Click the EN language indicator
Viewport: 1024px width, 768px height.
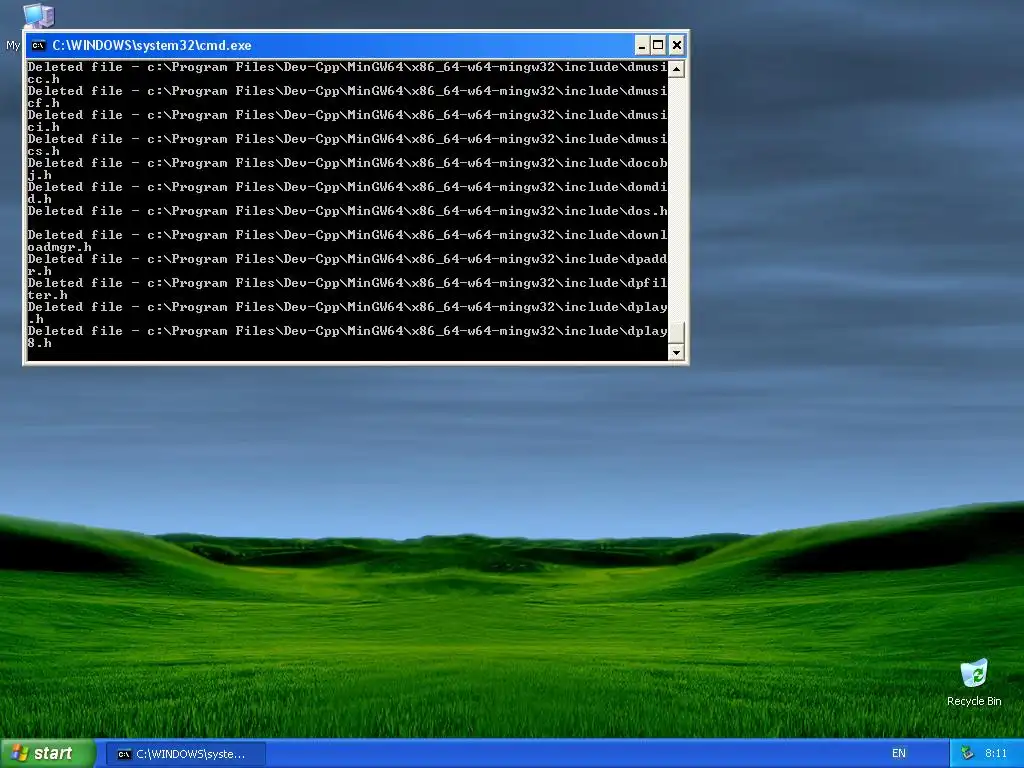pos(899,753)
